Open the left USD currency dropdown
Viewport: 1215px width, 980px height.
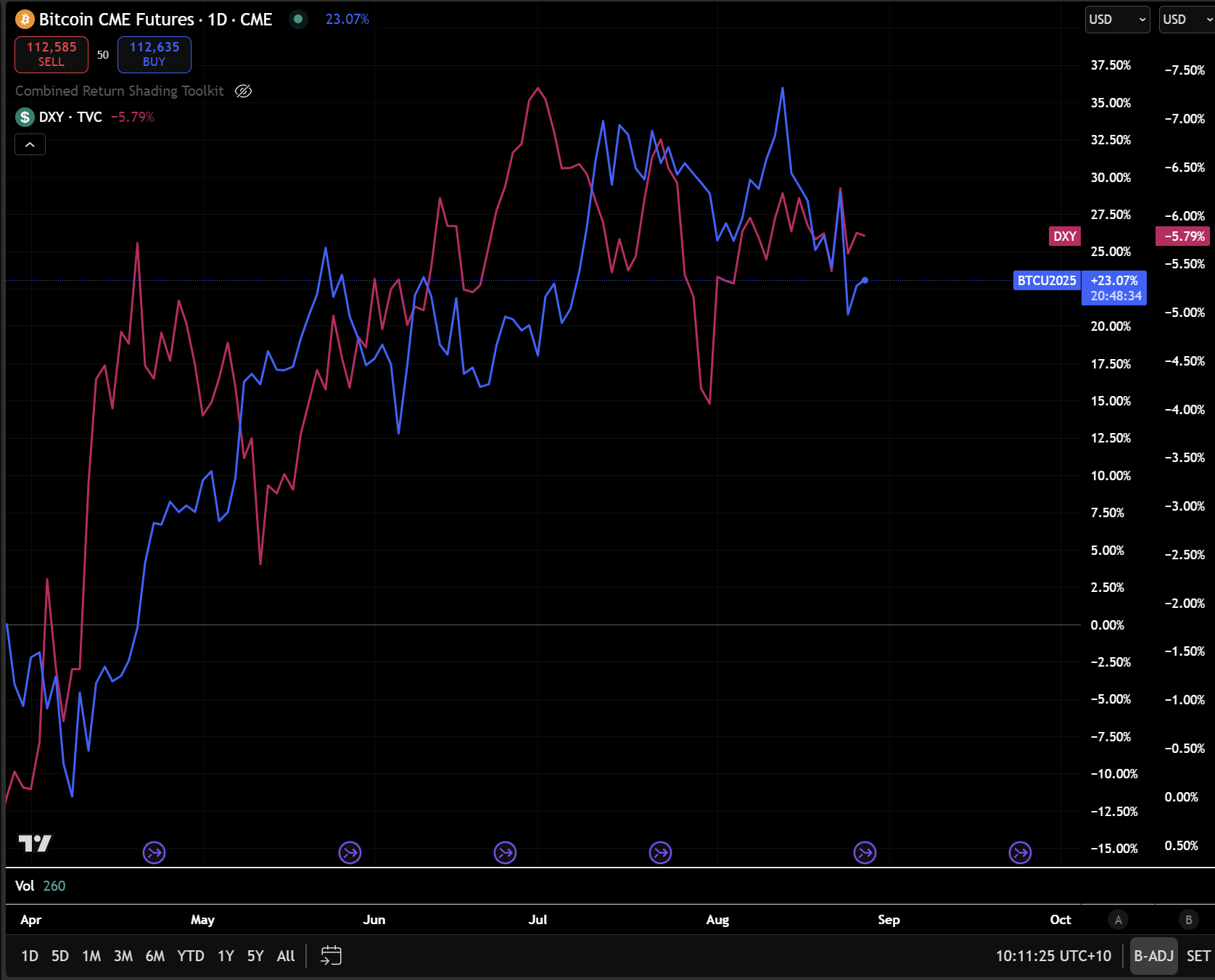pos(1116,20)
